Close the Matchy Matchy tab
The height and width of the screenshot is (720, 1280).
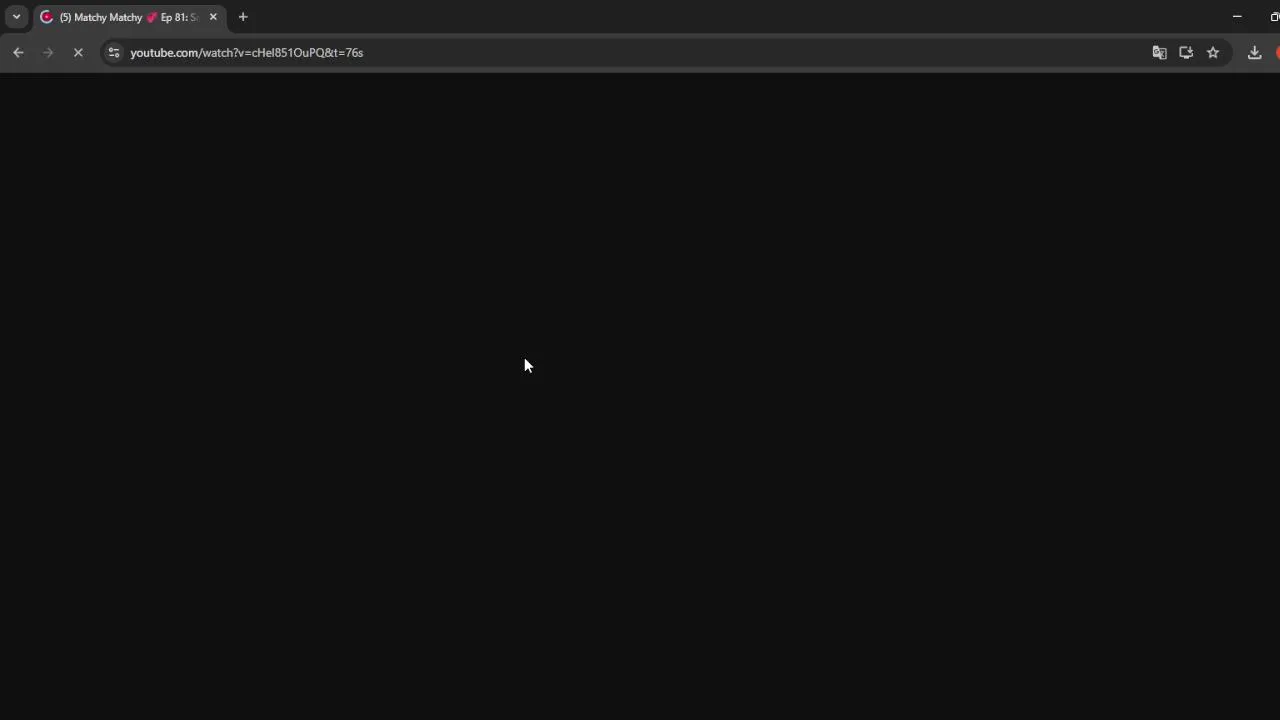[x=213, y=17]
